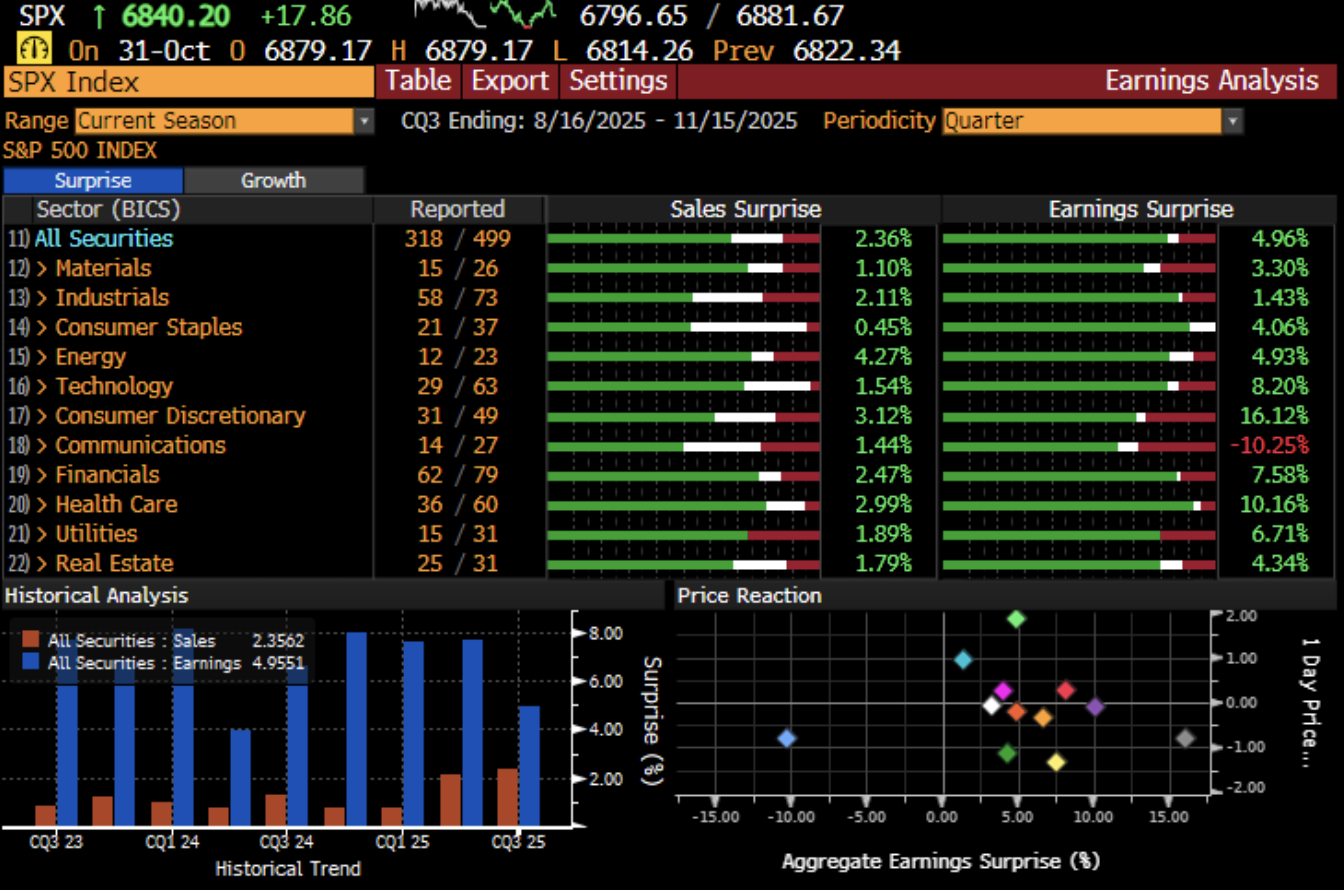Expand the Industrials sector row
Image resolution: width=1344 pixels, height=890 pixels.
(x=42, y=298)
